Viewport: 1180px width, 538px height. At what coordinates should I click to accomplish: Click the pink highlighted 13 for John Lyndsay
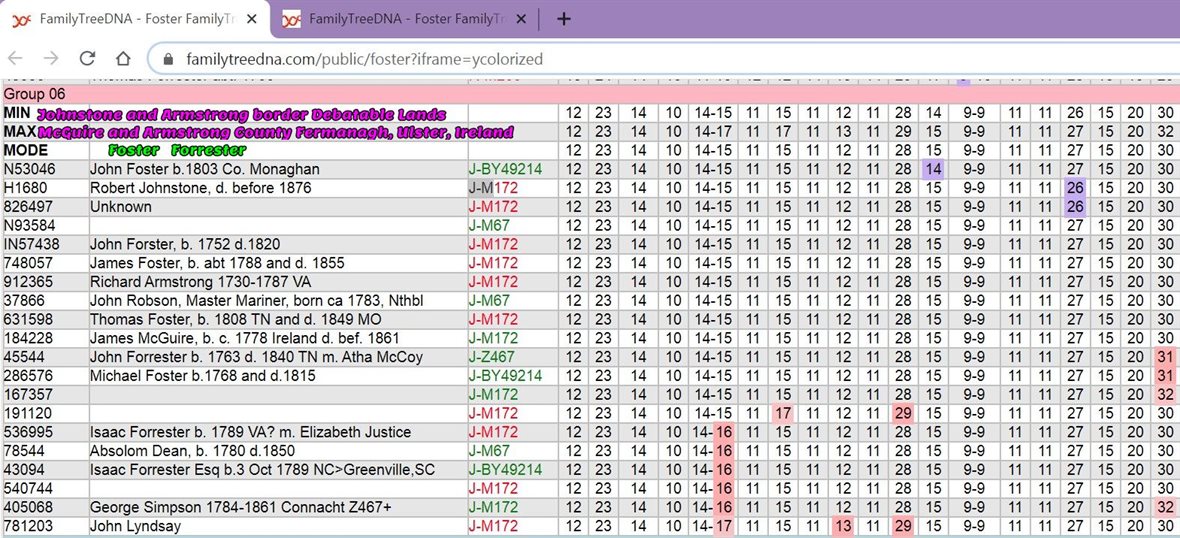pyautogui.click(x=843, y=527)
